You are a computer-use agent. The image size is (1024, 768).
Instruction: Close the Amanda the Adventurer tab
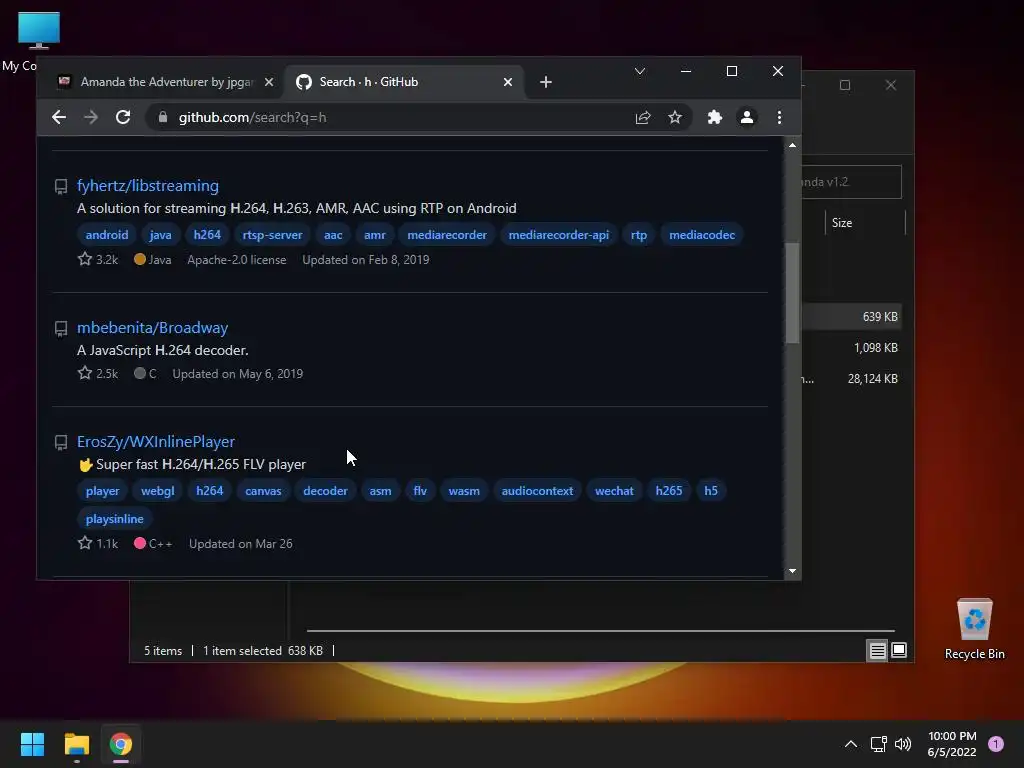[268, 82]
